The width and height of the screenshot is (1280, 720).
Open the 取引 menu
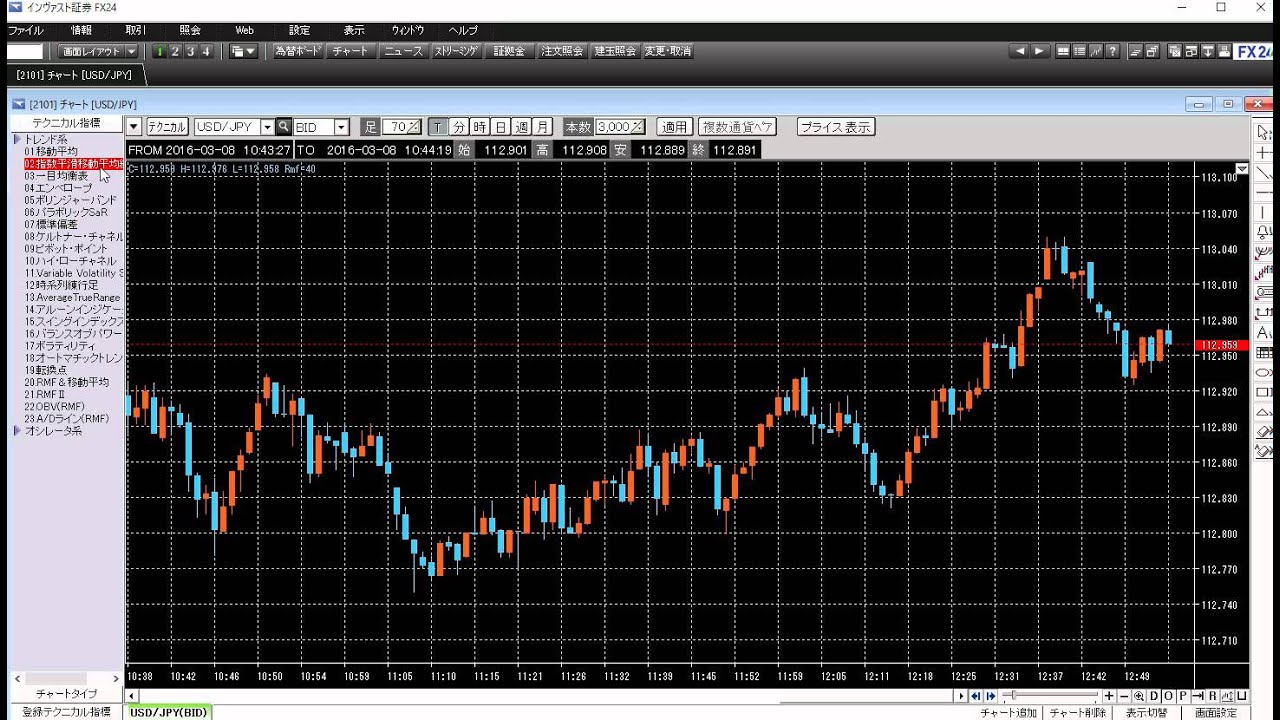(135, 30)
